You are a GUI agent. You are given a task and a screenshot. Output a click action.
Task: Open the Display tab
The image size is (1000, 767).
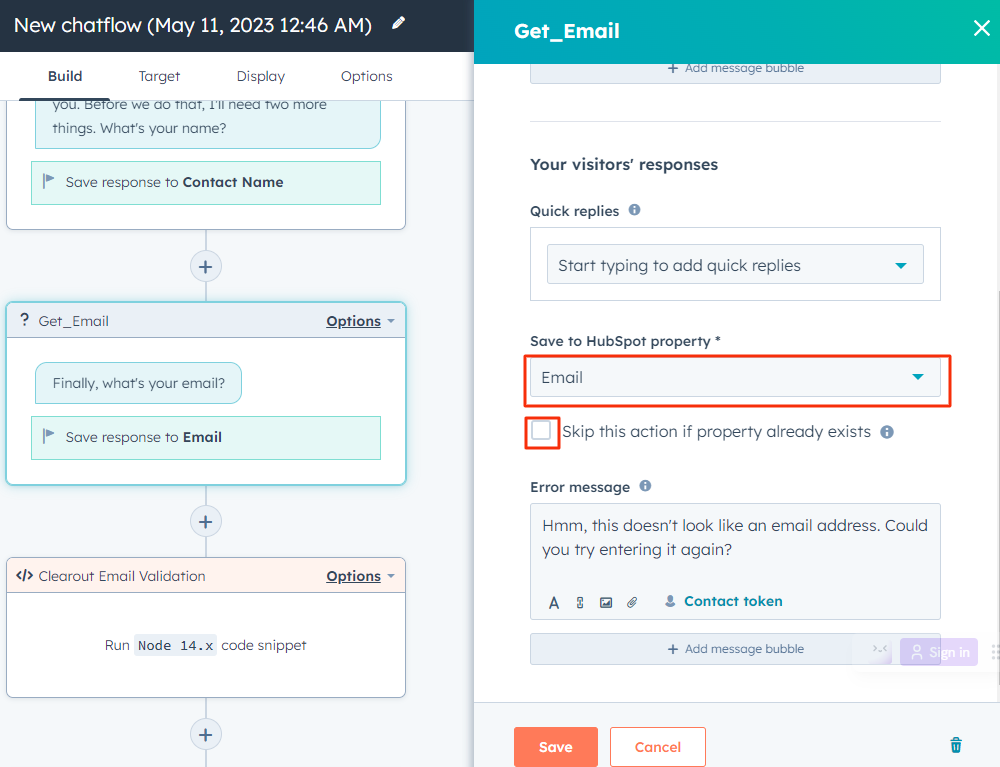[x=260, y=76]
